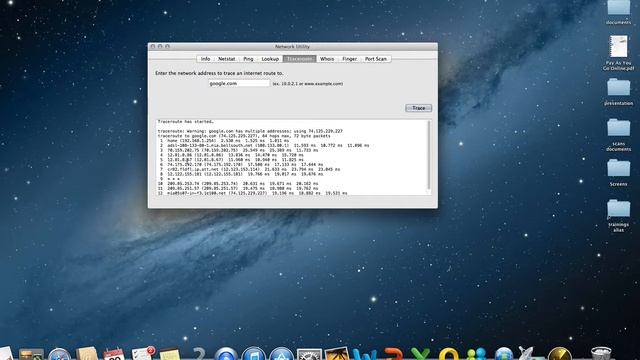
Task: Click hop 7 'ip.att.net' line
Action: tap(250, 169)
